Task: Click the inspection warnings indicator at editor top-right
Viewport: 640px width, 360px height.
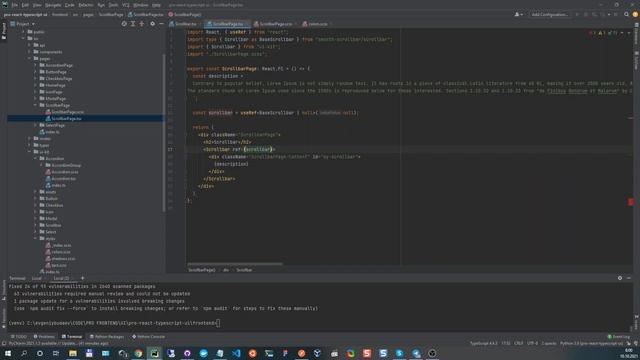Action: [x=603, y=33]
